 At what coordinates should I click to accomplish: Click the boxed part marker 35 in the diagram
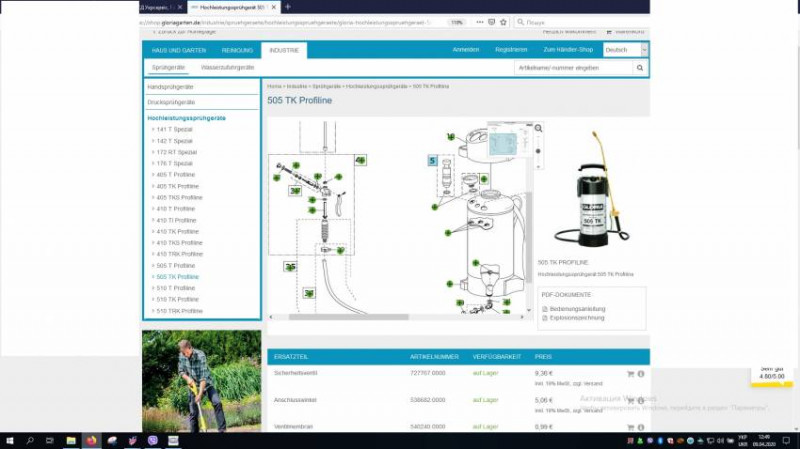(x=290, y=266)
